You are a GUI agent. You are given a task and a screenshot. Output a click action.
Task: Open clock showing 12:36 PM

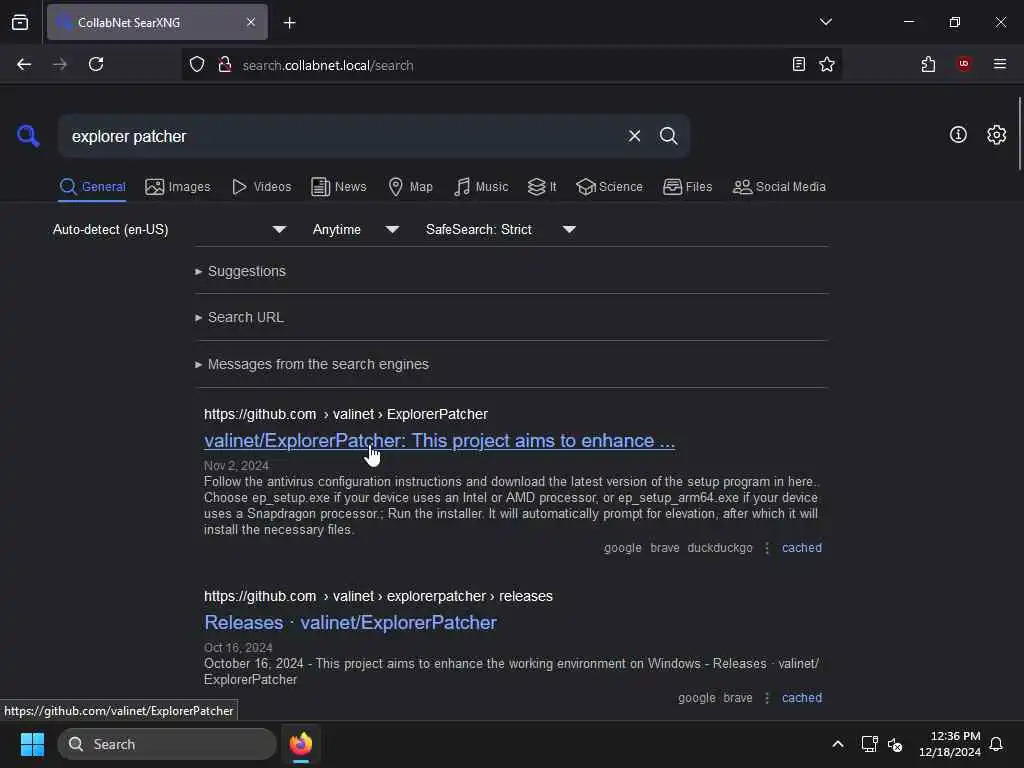pyautogui.click(x=950, y=744)
